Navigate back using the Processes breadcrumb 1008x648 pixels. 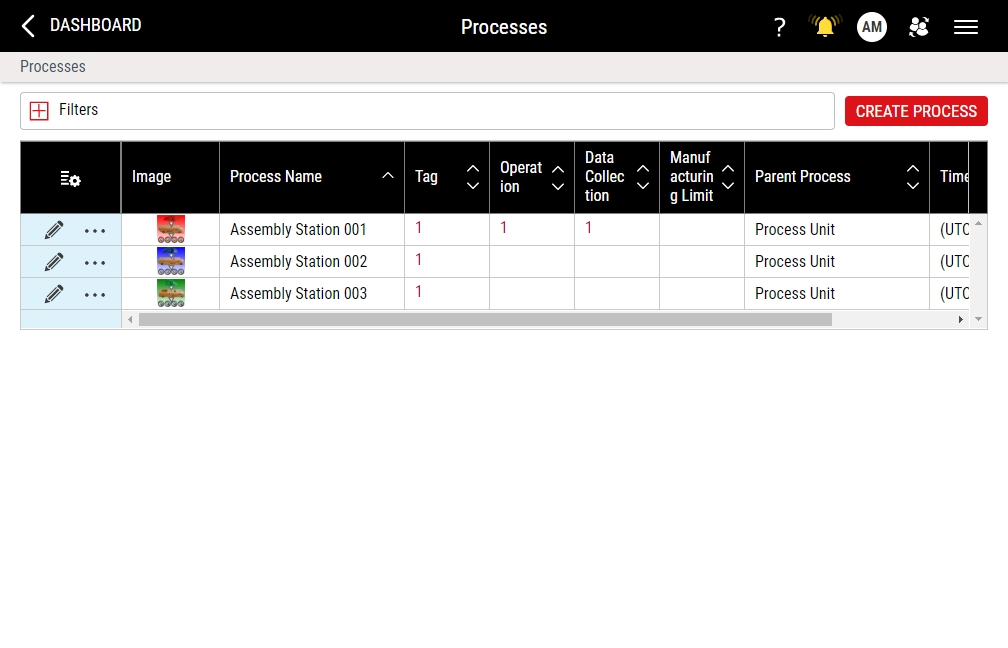(52, 67)
